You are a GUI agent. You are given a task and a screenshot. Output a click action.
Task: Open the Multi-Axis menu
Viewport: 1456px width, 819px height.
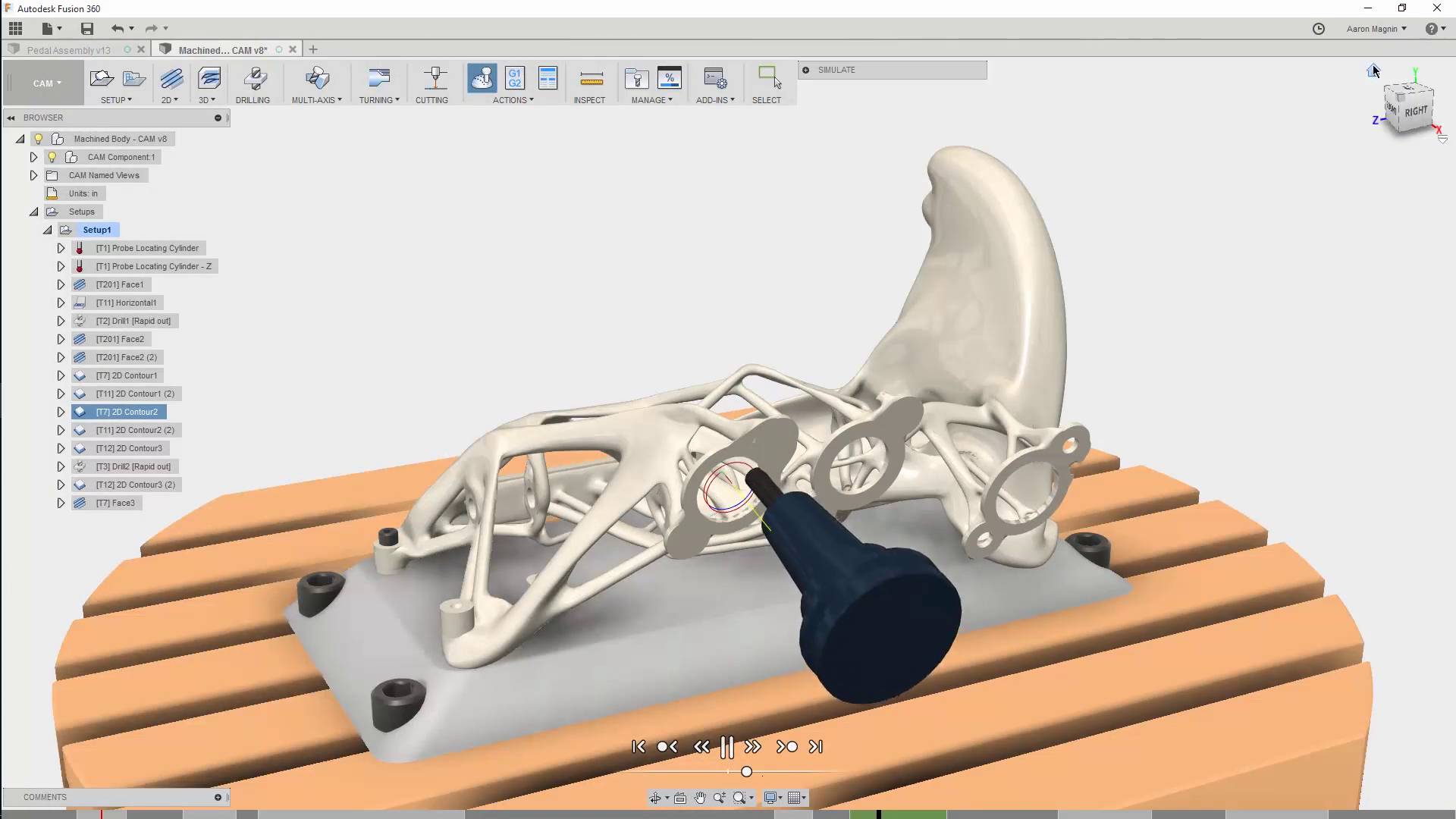(x=316, y=100)
